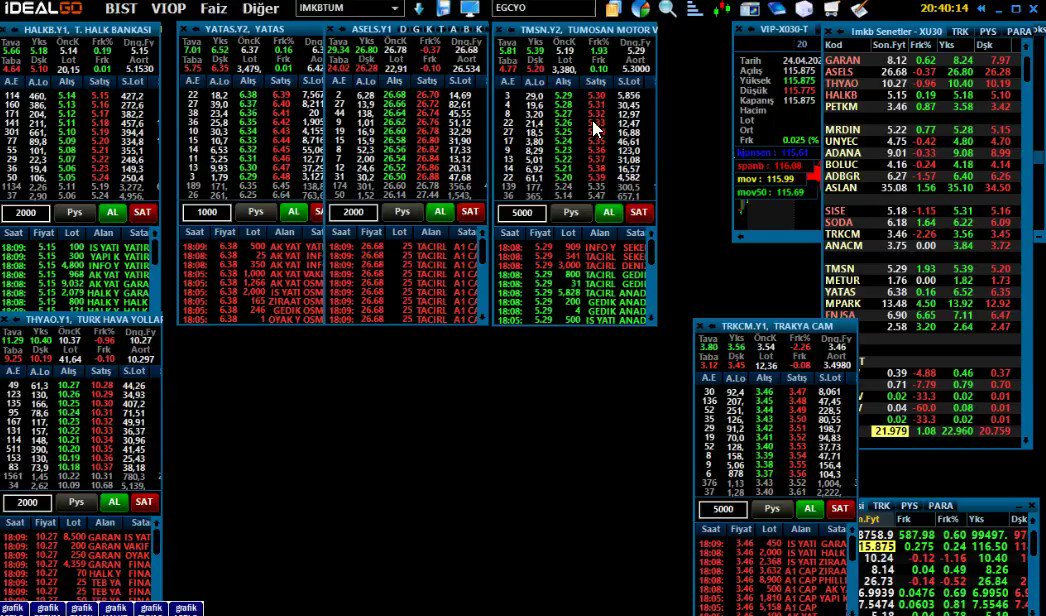Click the monitor screen icon in toolbar
Viewport: 1046px width, 616px height.
(470, 9)
